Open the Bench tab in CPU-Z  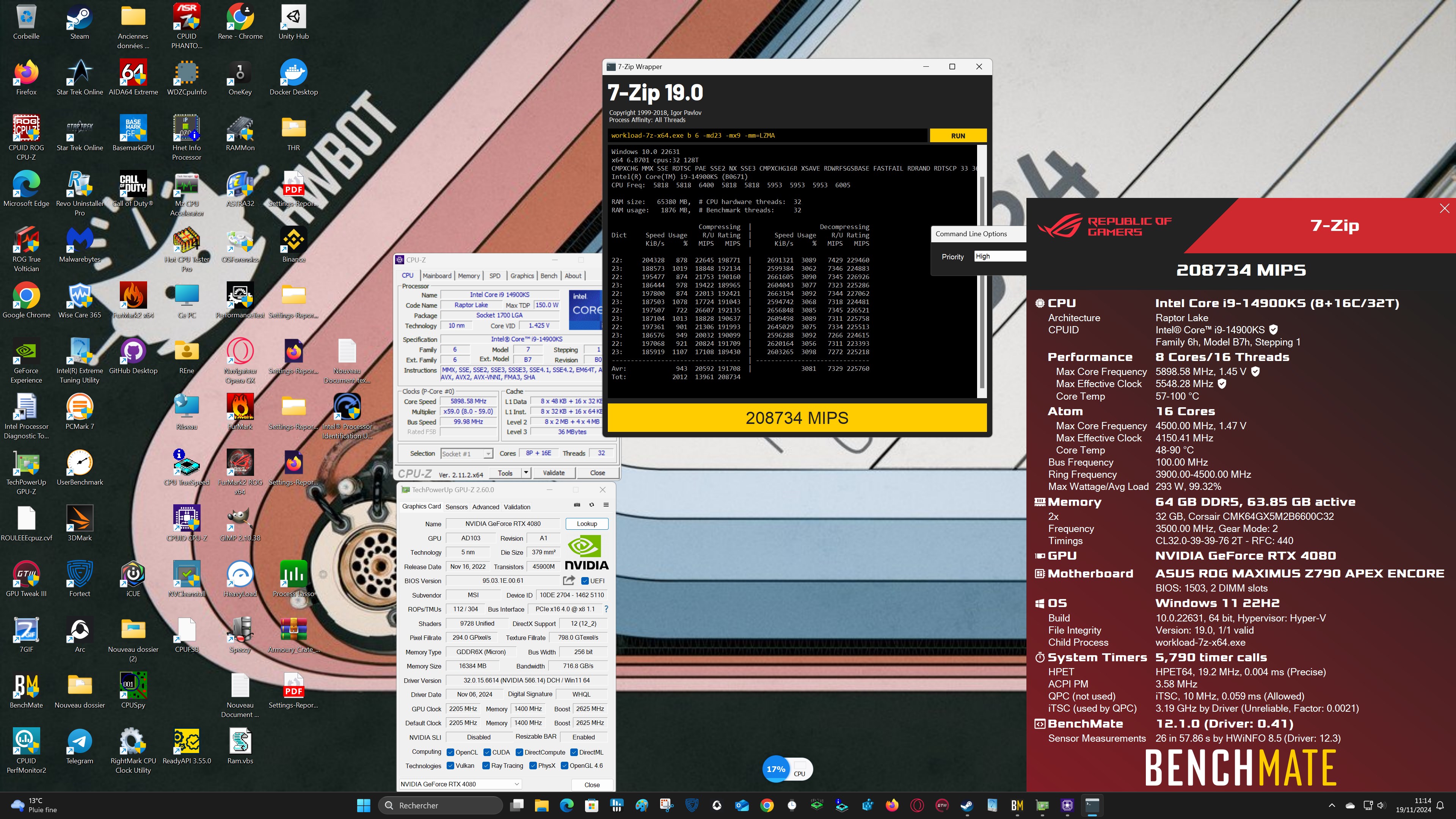pyautogui.click(x=548, y=276)
